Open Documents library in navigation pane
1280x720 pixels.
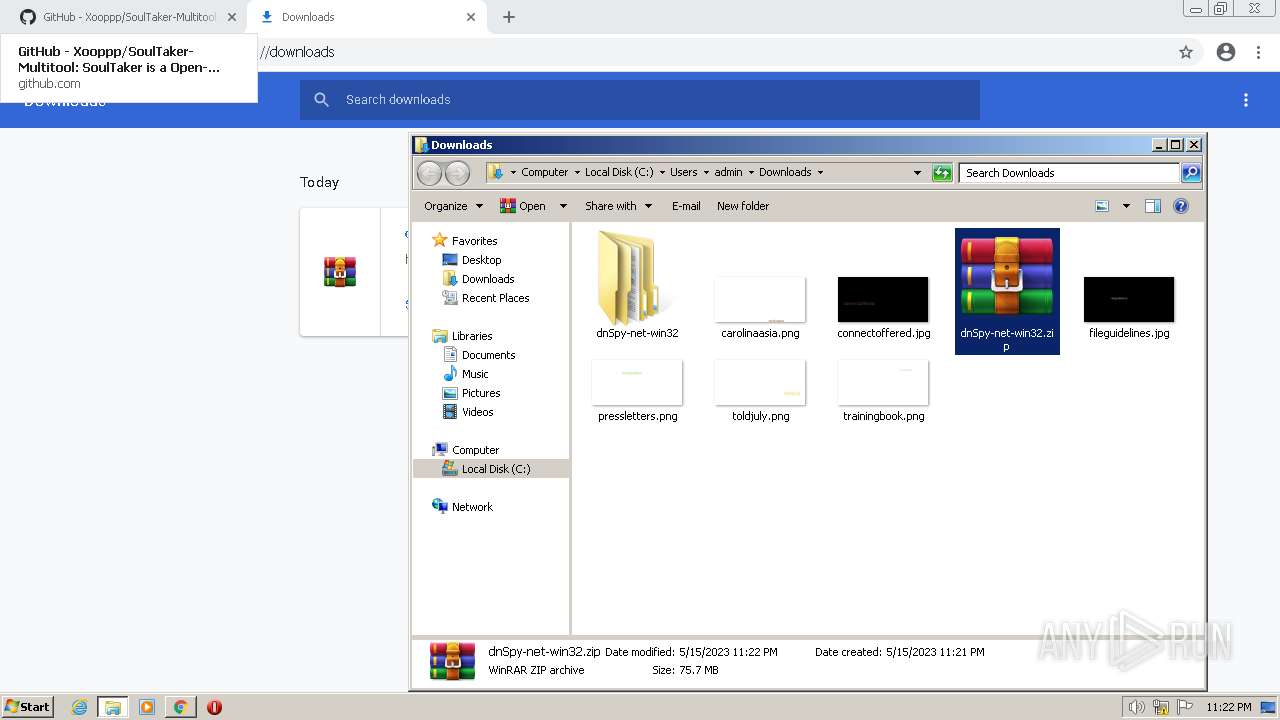click(x=488, y=355)
